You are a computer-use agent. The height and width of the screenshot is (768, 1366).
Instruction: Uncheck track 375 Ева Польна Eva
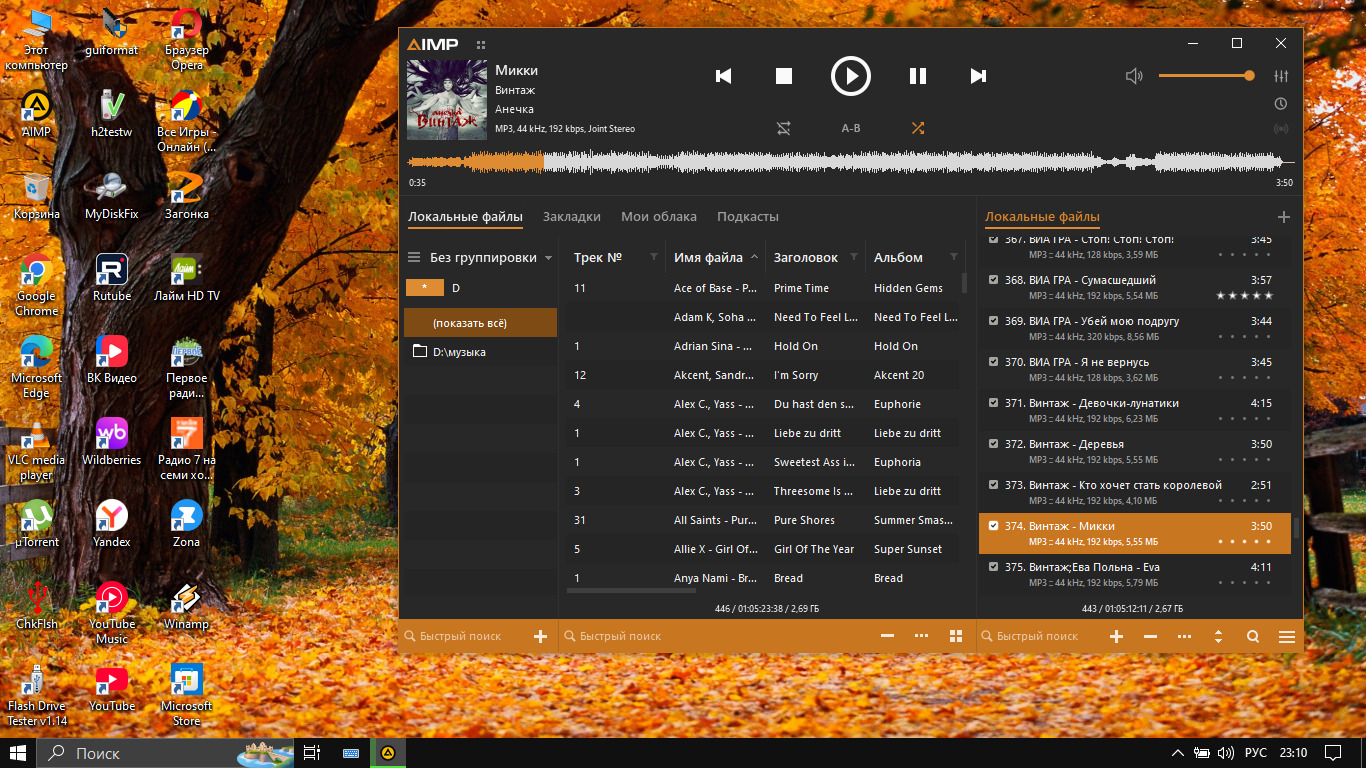(993, 567)
